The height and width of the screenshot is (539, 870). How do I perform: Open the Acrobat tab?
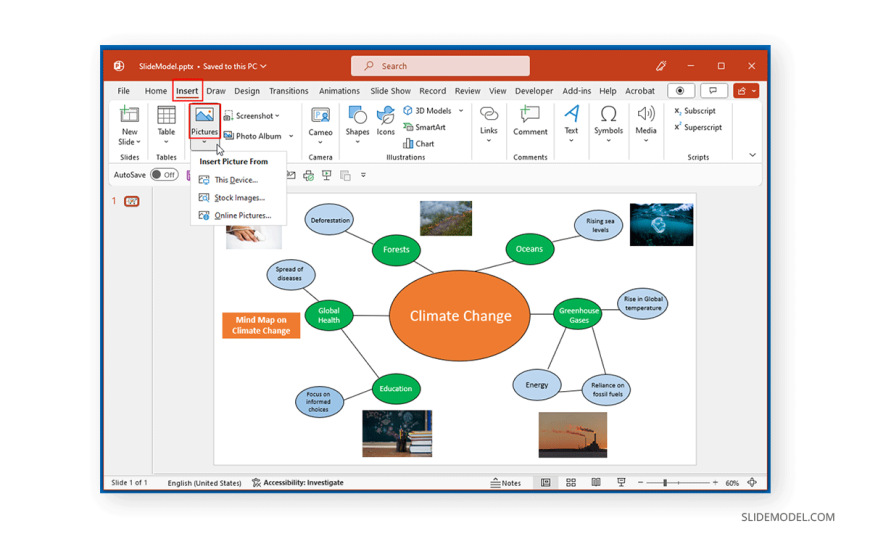640,91
